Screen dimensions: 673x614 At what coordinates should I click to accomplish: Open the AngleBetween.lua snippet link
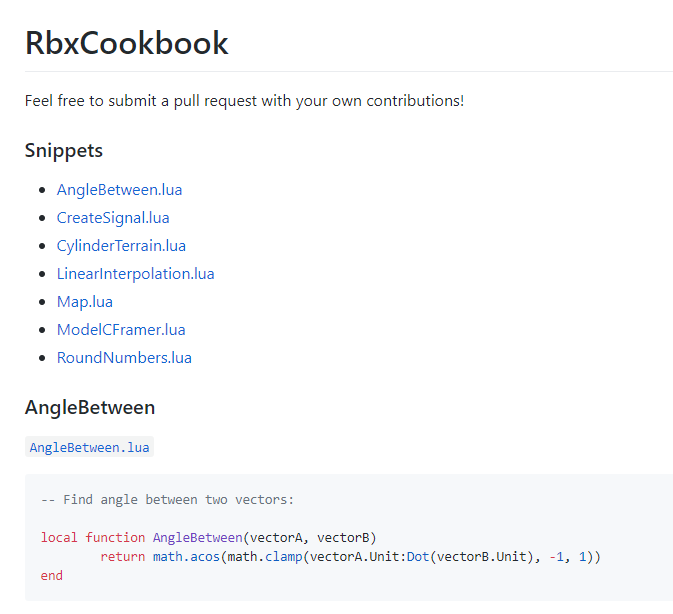point(119,190)
